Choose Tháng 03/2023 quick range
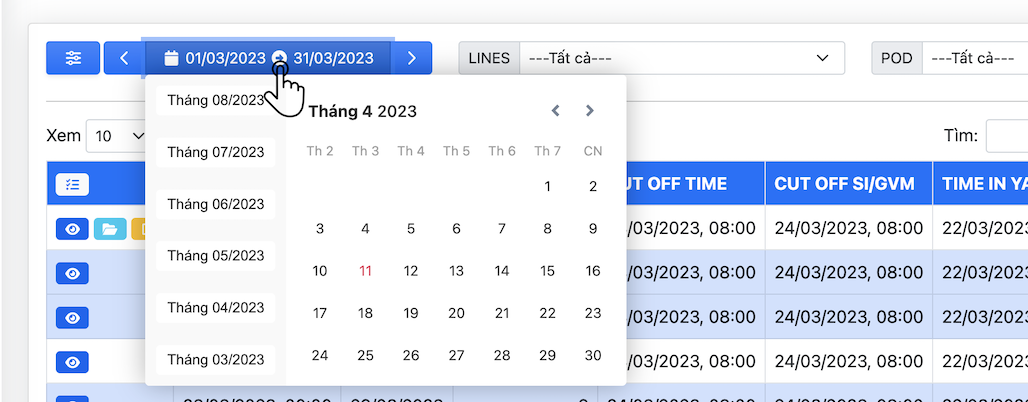The height and width of the screenshot is (402, 1028). tap(215, 359)
